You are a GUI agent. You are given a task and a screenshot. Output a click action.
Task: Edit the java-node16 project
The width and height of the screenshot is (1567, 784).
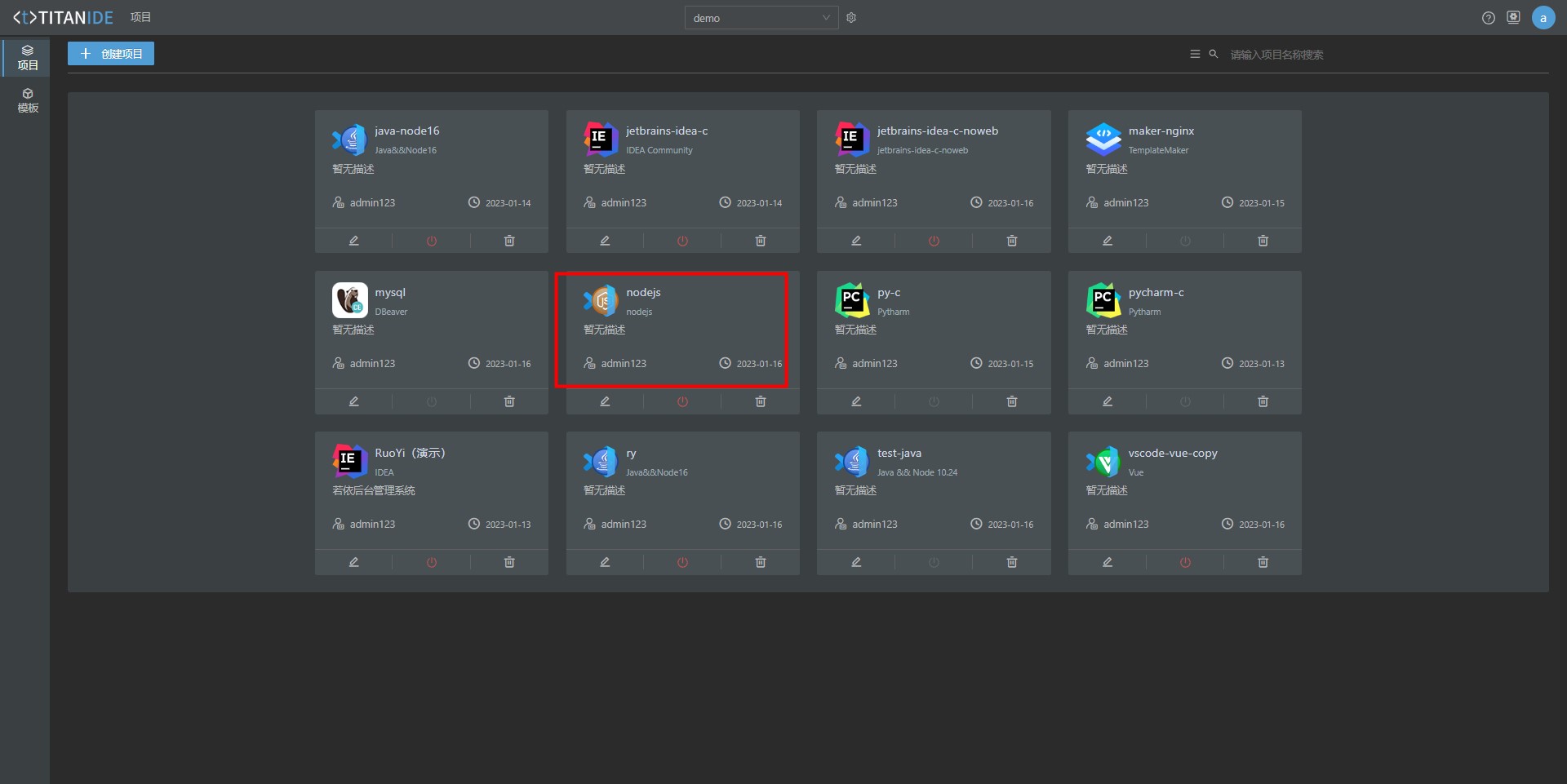(x=354, y=241)
